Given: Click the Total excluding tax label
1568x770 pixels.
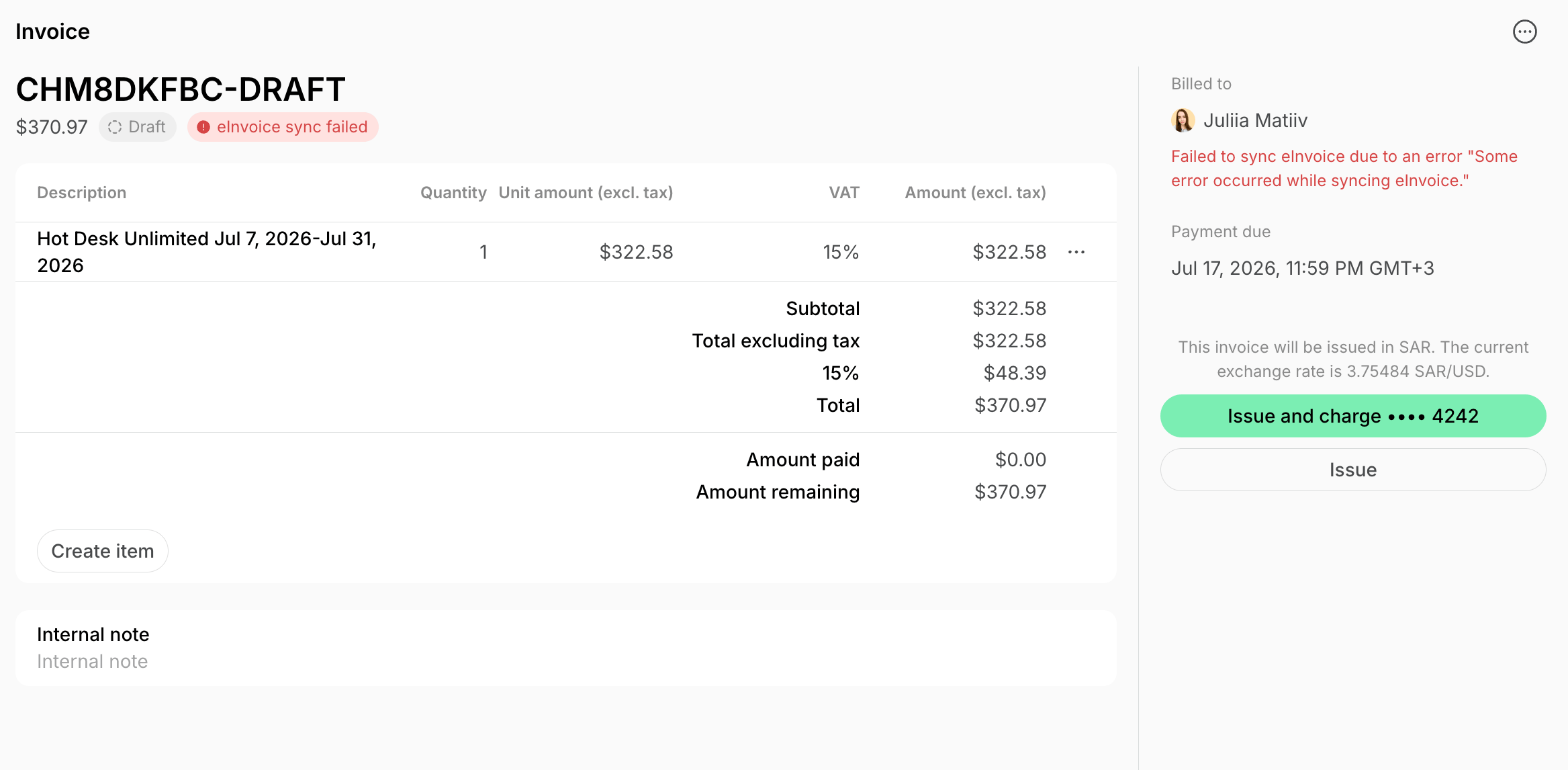Looking at the screenshot, I should (776, 341).
